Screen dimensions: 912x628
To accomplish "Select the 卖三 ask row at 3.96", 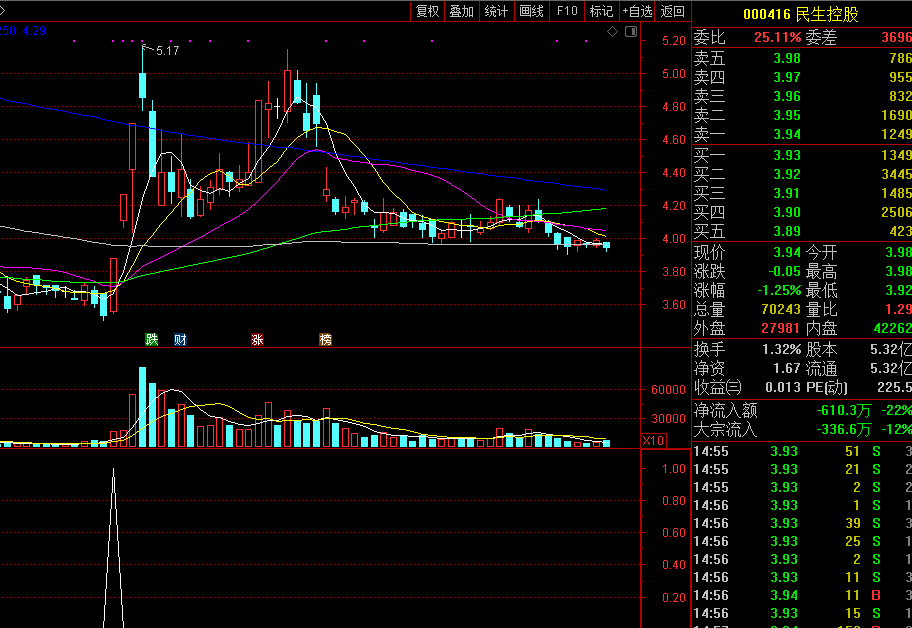I will 802,97.
